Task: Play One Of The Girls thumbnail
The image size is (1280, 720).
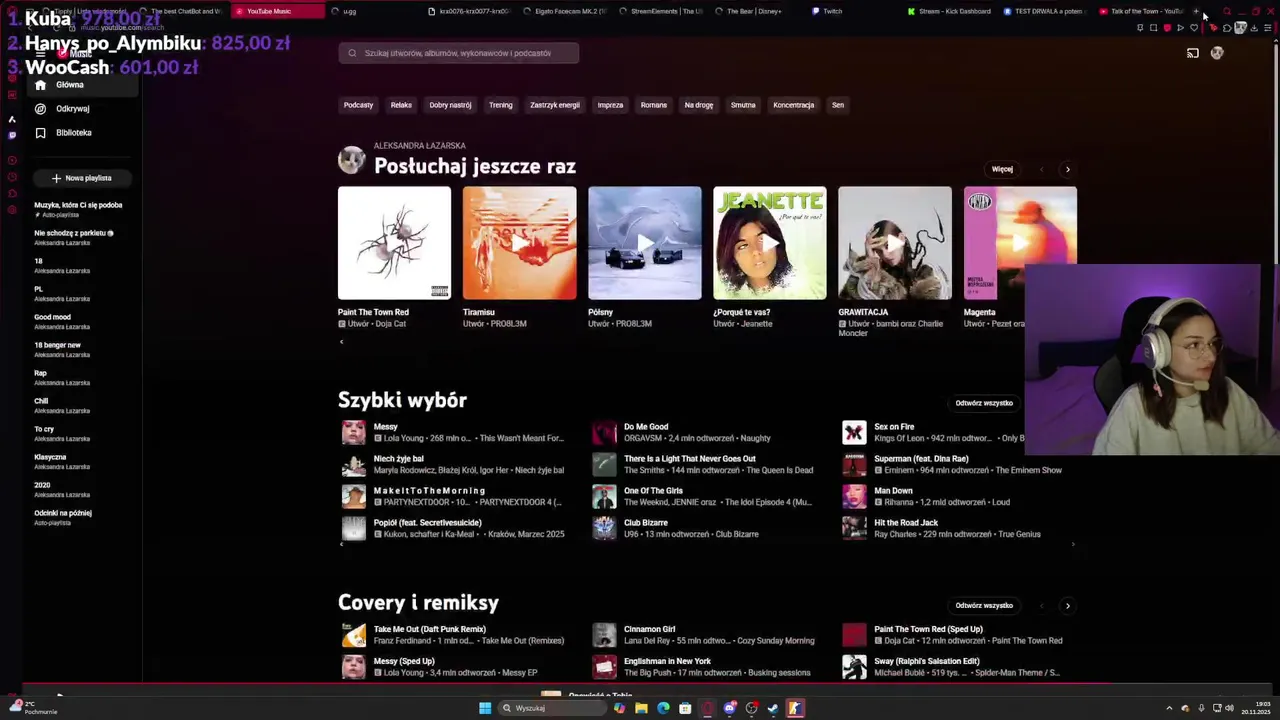Action: click(604, 496)
